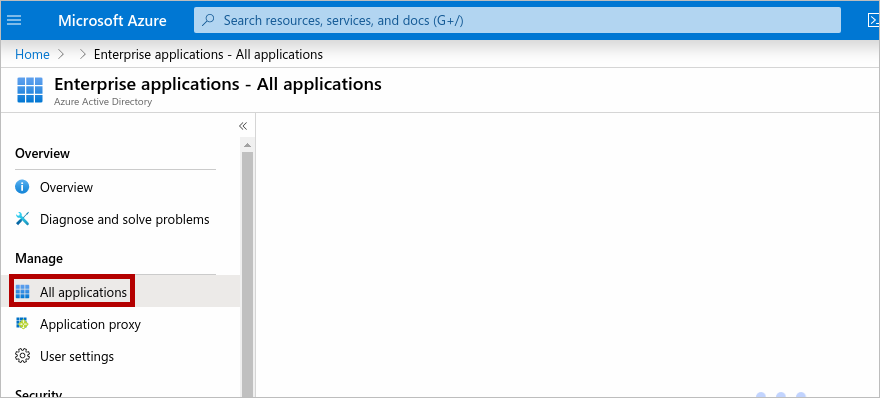
Task: Click the blue Overview info icon
Action: tap(22, 187)
